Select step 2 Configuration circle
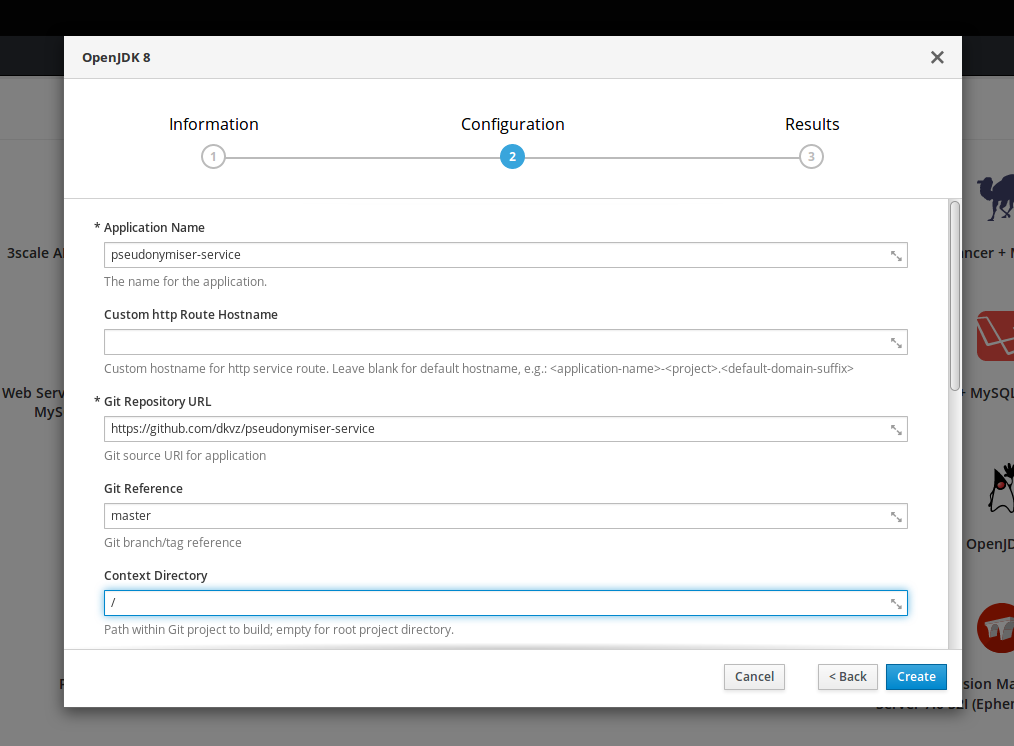1014x746 pixels. [512, 157]
